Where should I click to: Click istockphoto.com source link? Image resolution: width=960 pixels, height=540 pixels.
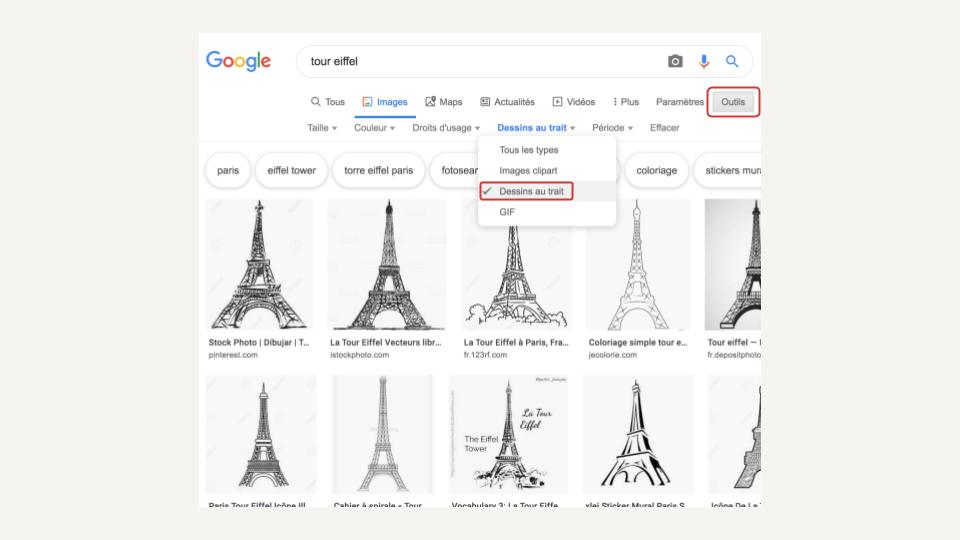point(359,354)
